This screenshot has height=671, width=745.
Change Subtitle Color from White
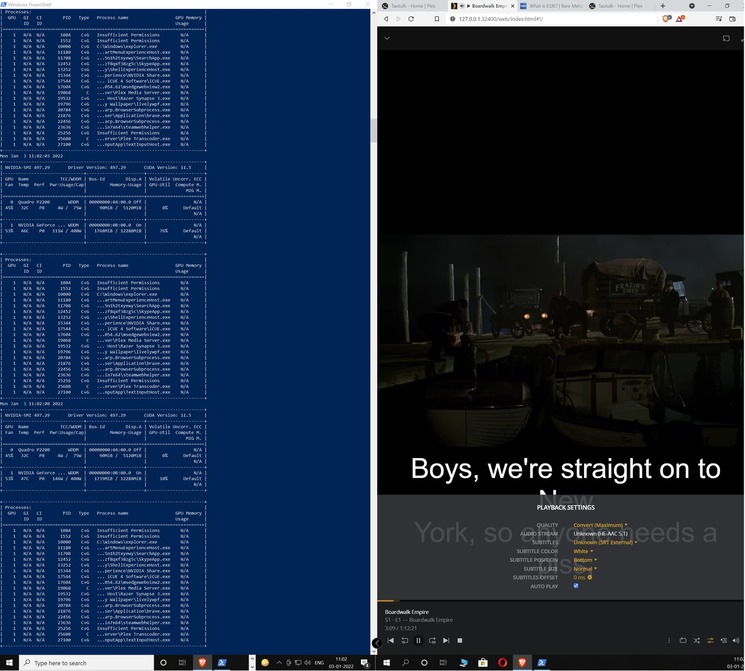pyautogui.click(x=583, y=551)
